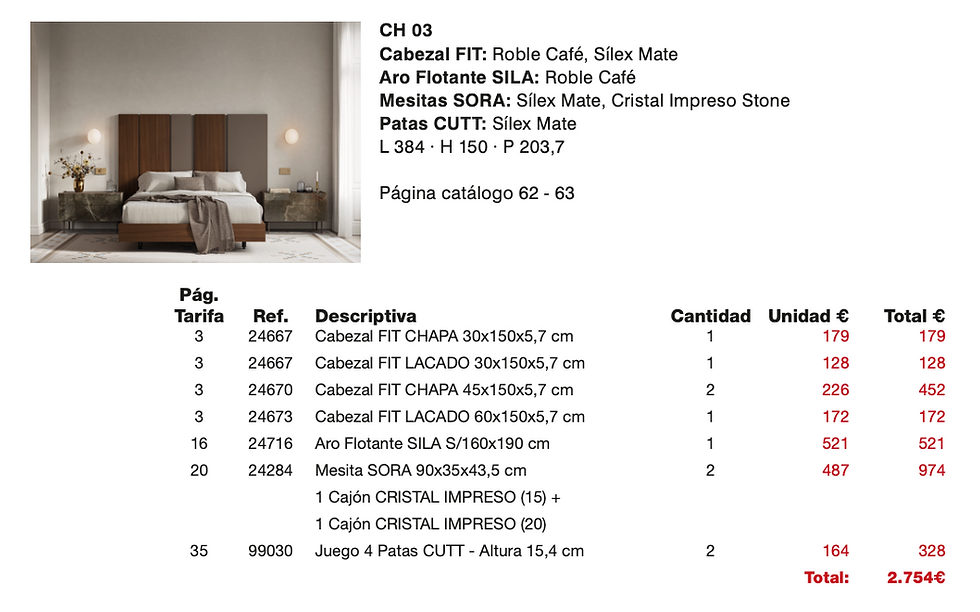Select reference 24670 in the table
This screenshot has width=980, height=612.
pyautogui.click(x=270, y=390)
